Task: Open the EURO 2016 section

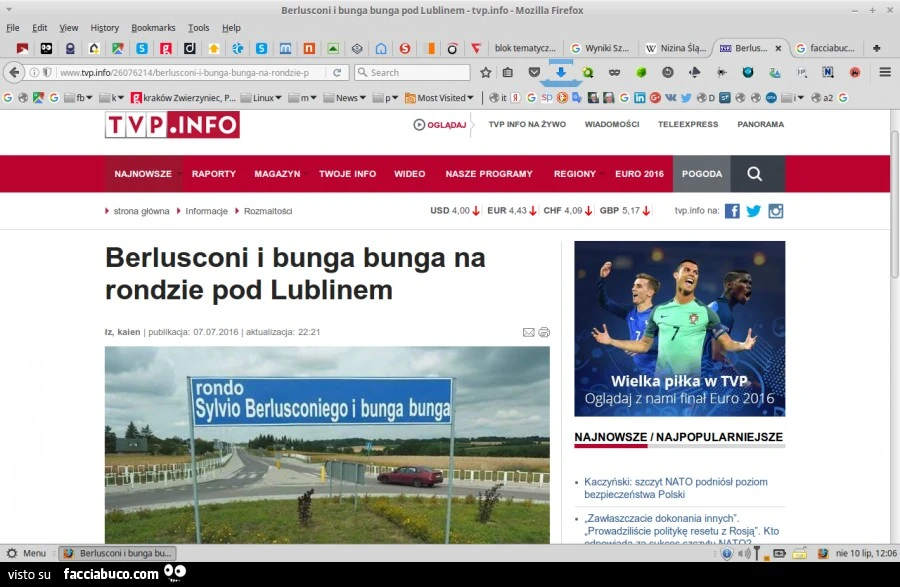Action: click(x=639, y=174)
